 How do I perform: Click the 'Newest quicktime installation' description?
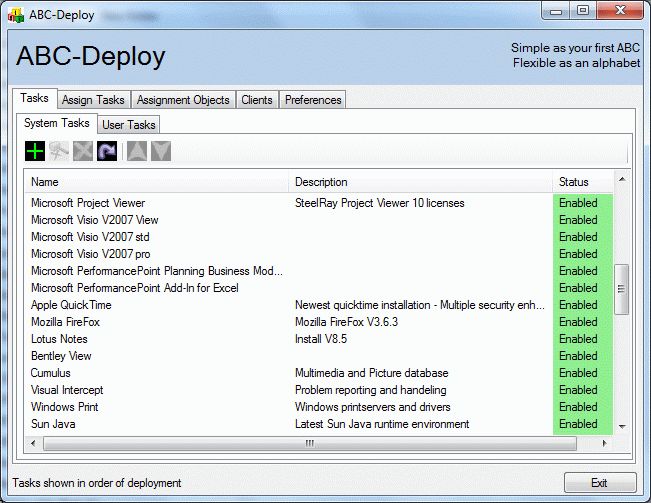click(419, 305)
